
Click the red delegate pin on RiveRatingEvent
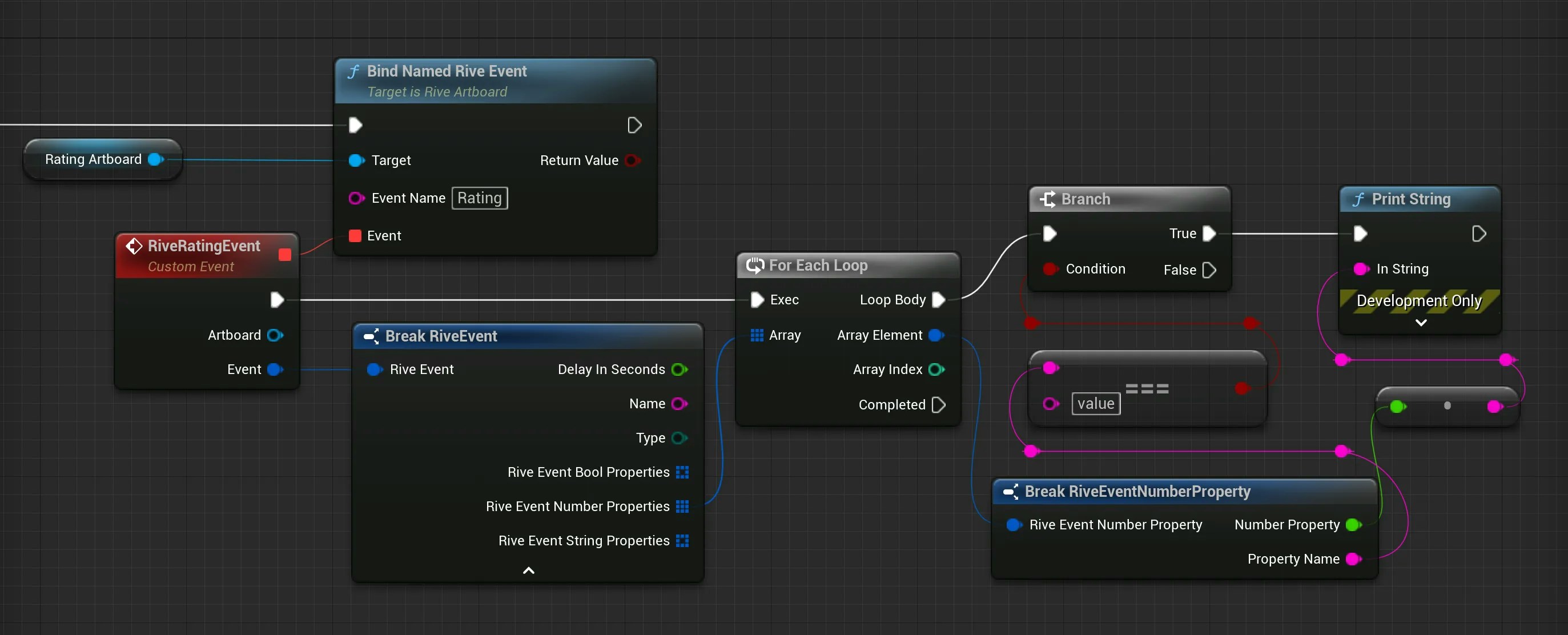pyautogui.click(x=284, y=255)
